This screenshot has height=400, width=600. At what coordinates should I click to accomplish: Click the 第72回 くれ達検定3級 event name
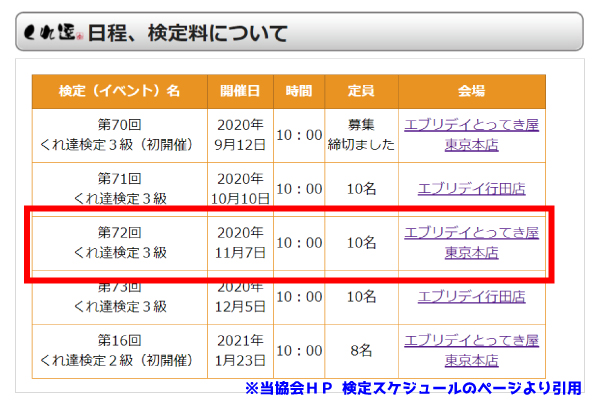point(119,242)
